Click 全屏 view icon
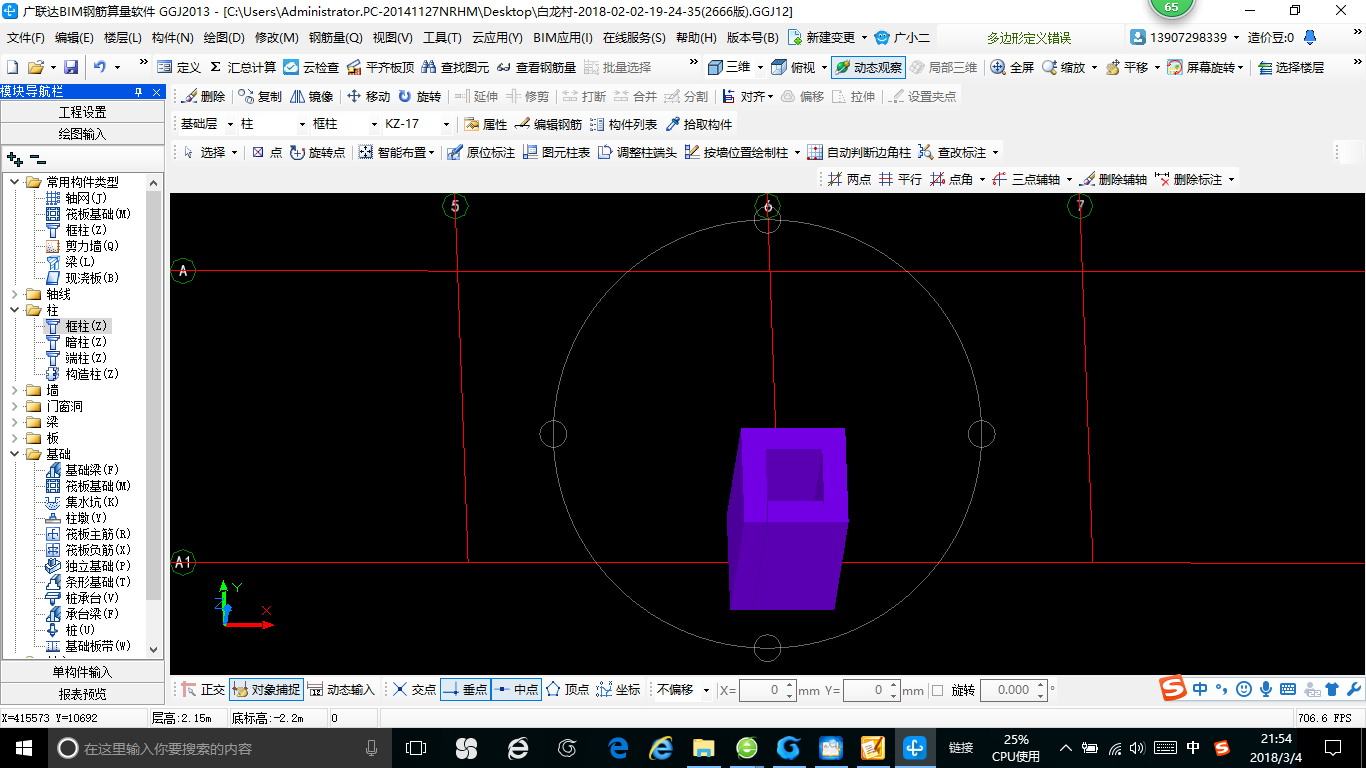Screen dimensions: 1366x768 (1012, 67)
